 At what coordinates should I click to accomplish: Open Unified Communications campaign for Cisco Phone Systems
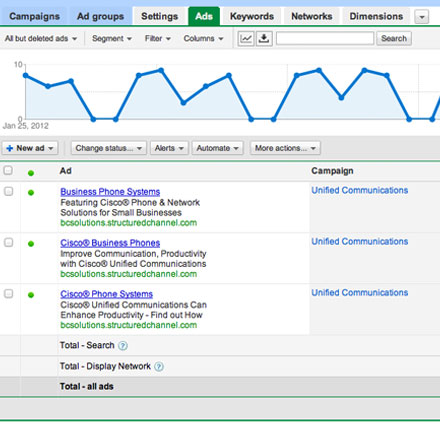click(x=360, y=293)
